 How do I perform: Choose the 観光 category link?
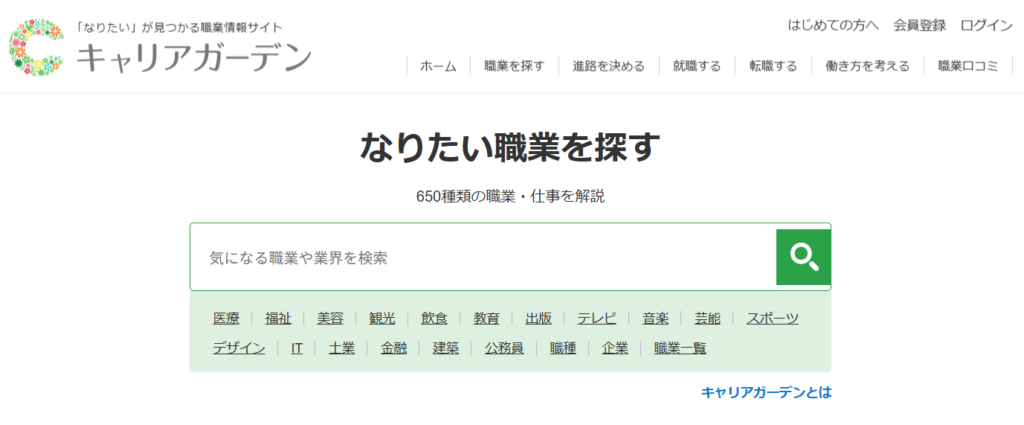tap(382, 319)
